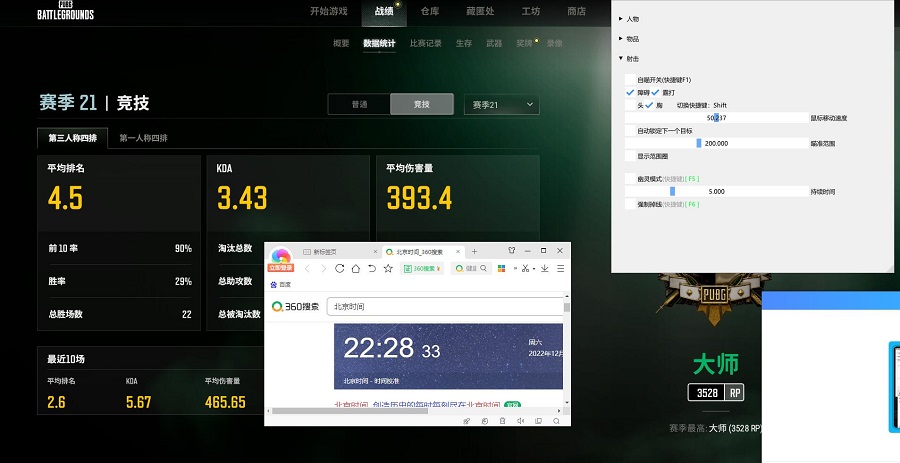Viewport: 900px width, 463px height.
Task: Click the search magnifier in browser search box
Action: 484,269
